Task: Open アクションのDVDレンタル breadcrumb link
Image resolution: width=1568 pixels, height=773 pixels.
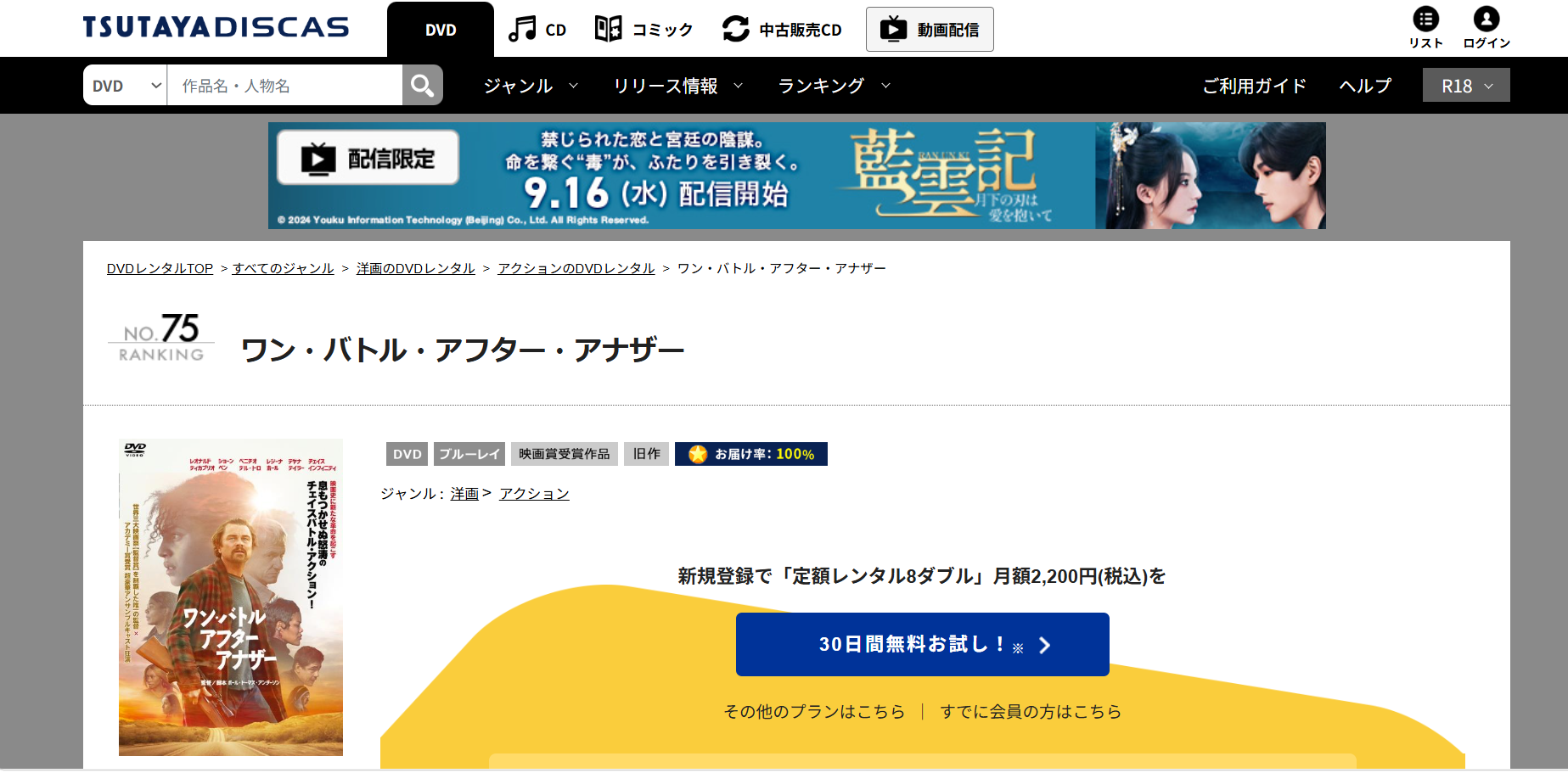Action: click(576, 268)
